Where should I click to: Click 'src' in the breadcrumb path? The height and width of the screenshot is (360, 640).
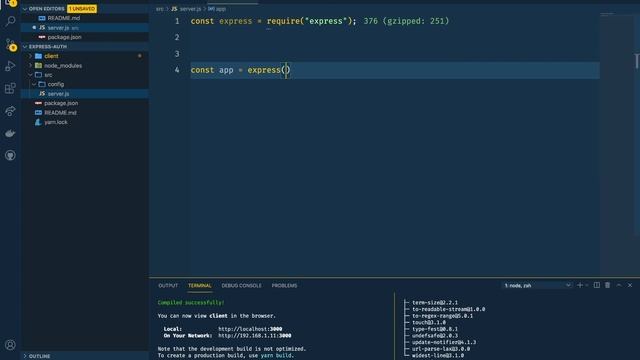click(x=159, y=9)
